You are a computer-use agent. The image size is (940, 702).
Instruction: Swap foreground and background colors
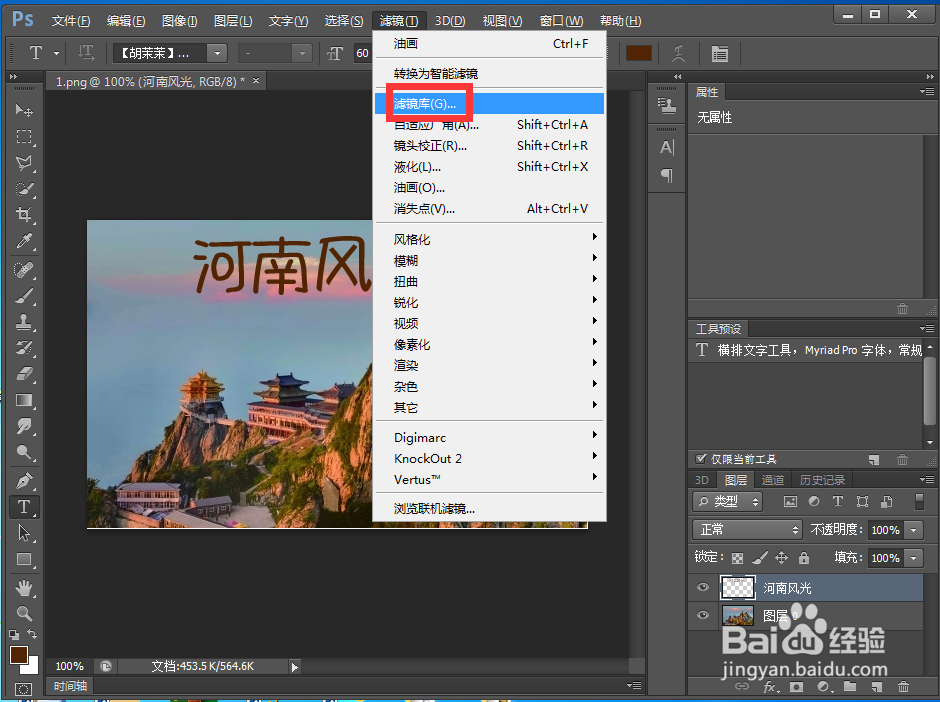tap(32, 634)
